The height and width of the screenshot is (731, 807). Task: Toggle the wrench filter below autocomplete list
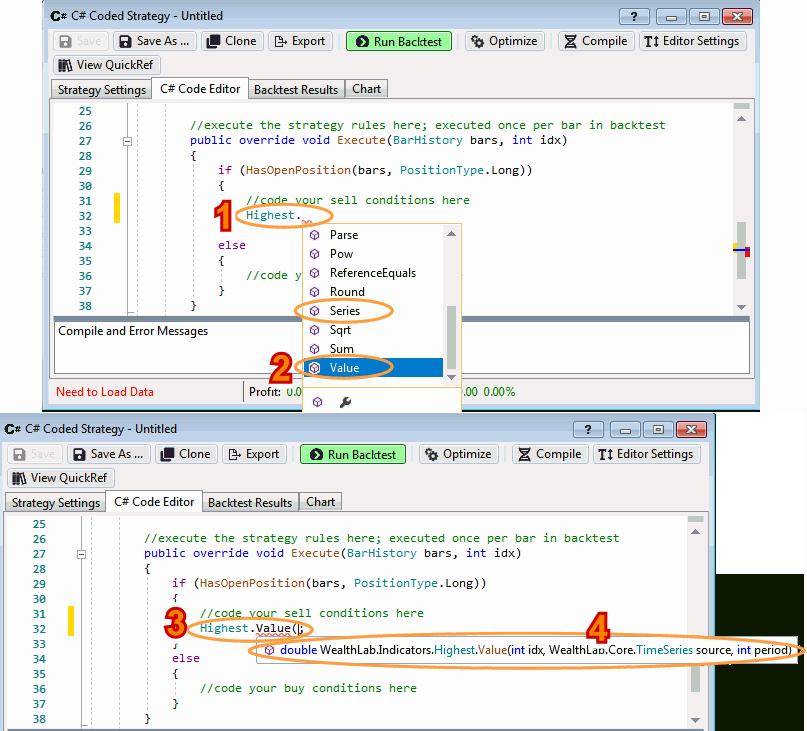coord(346,402)
